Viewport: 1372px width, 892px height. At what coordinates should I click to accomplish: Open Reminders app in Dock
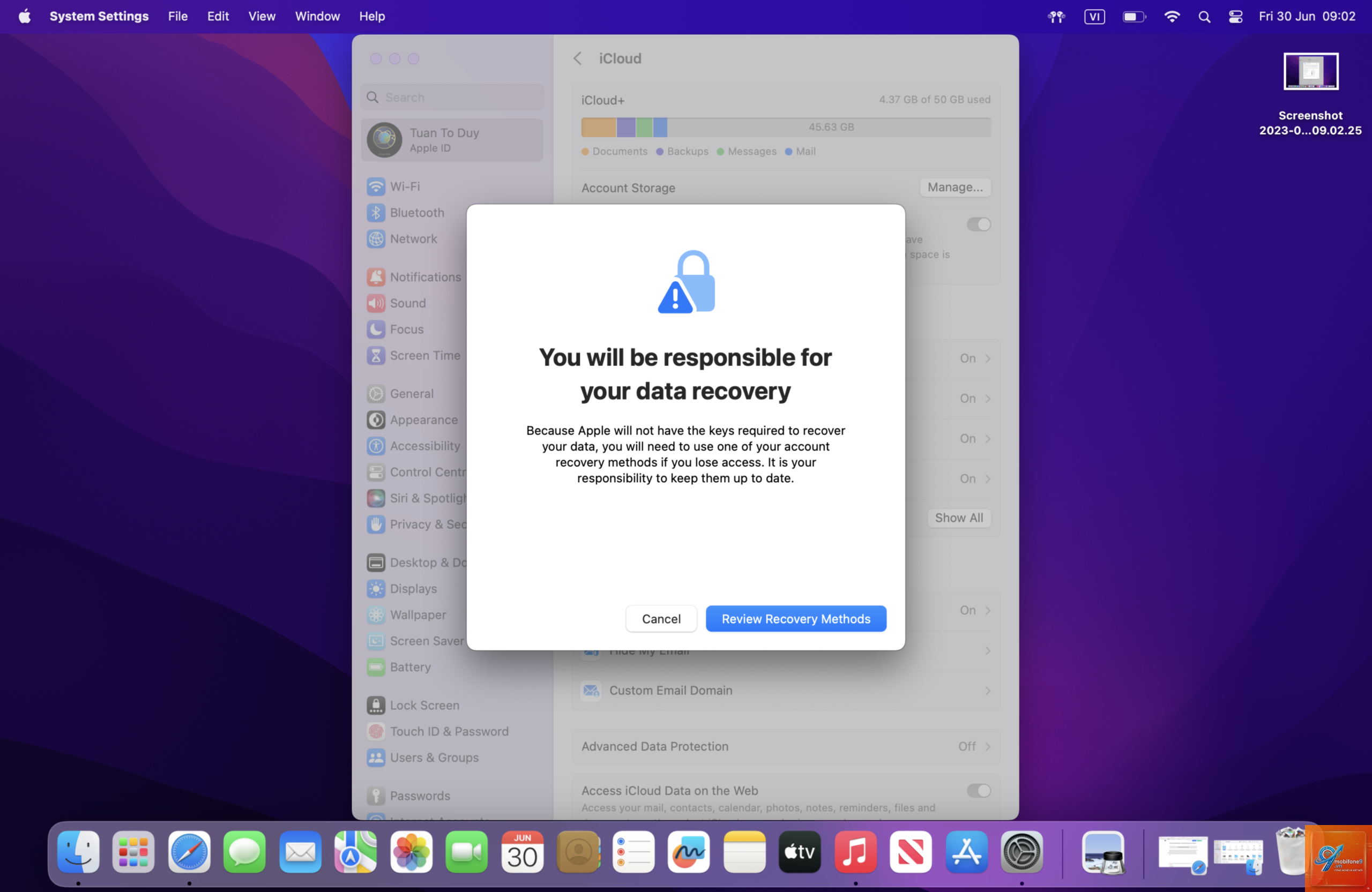pyautogui.click(x=633, y=852)
